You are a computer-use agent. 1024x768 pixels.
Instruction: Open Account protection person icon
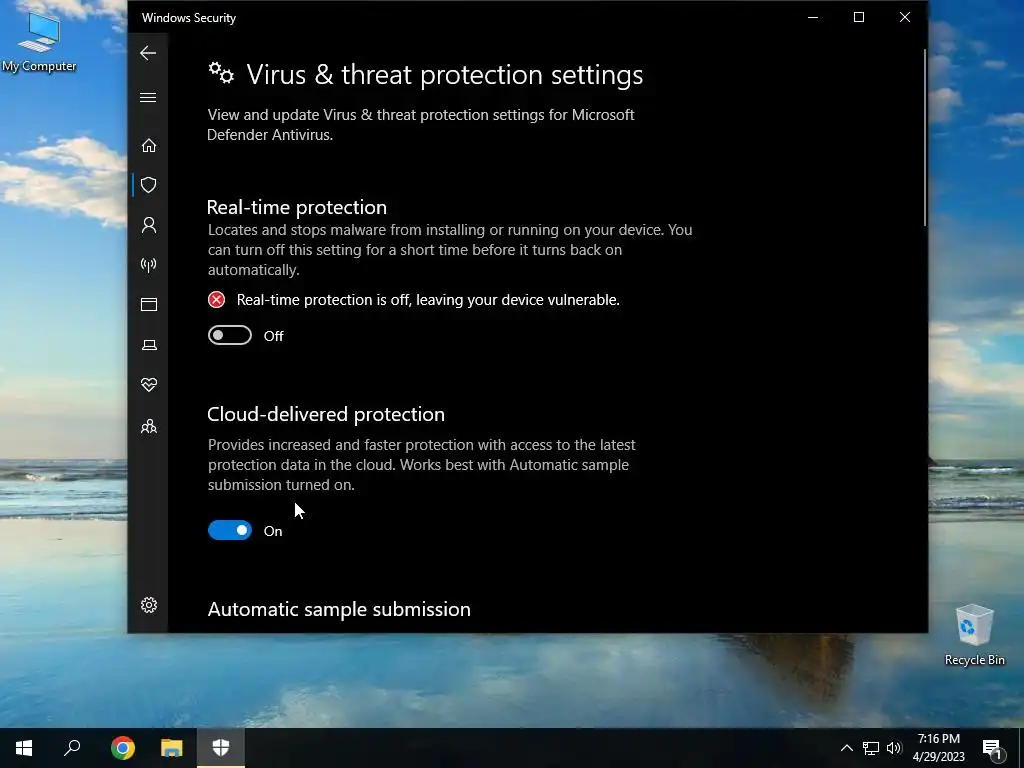pos(149,225)
